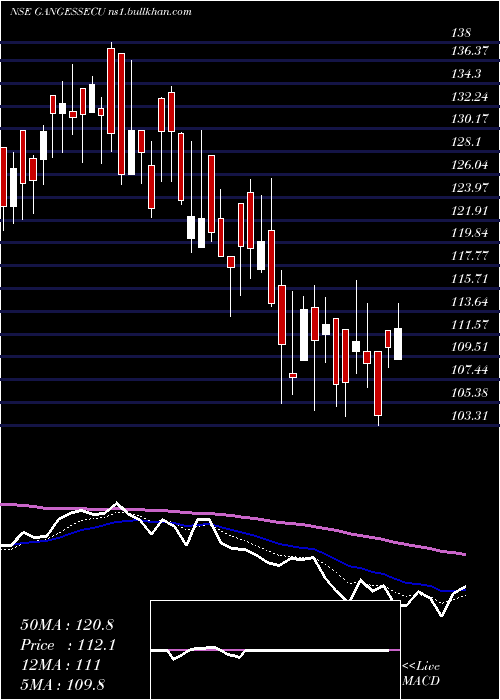Click the 132.24 price level label
The width and height of the screenshot is (500, 700).
468,97
